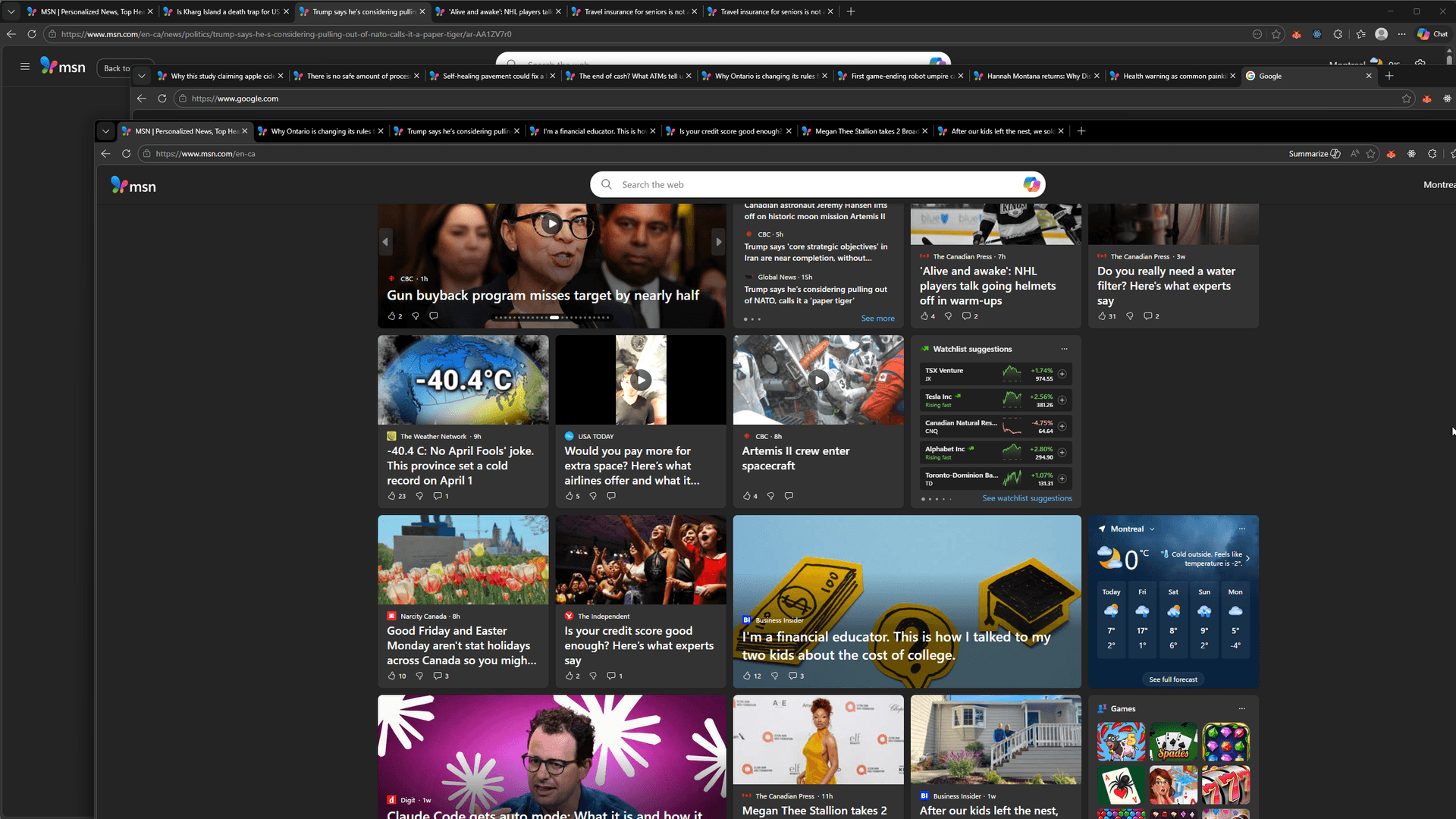Add Alphabet Inc to watchlist
This screenshot has height=819, width=1456.
point(1062,453)
